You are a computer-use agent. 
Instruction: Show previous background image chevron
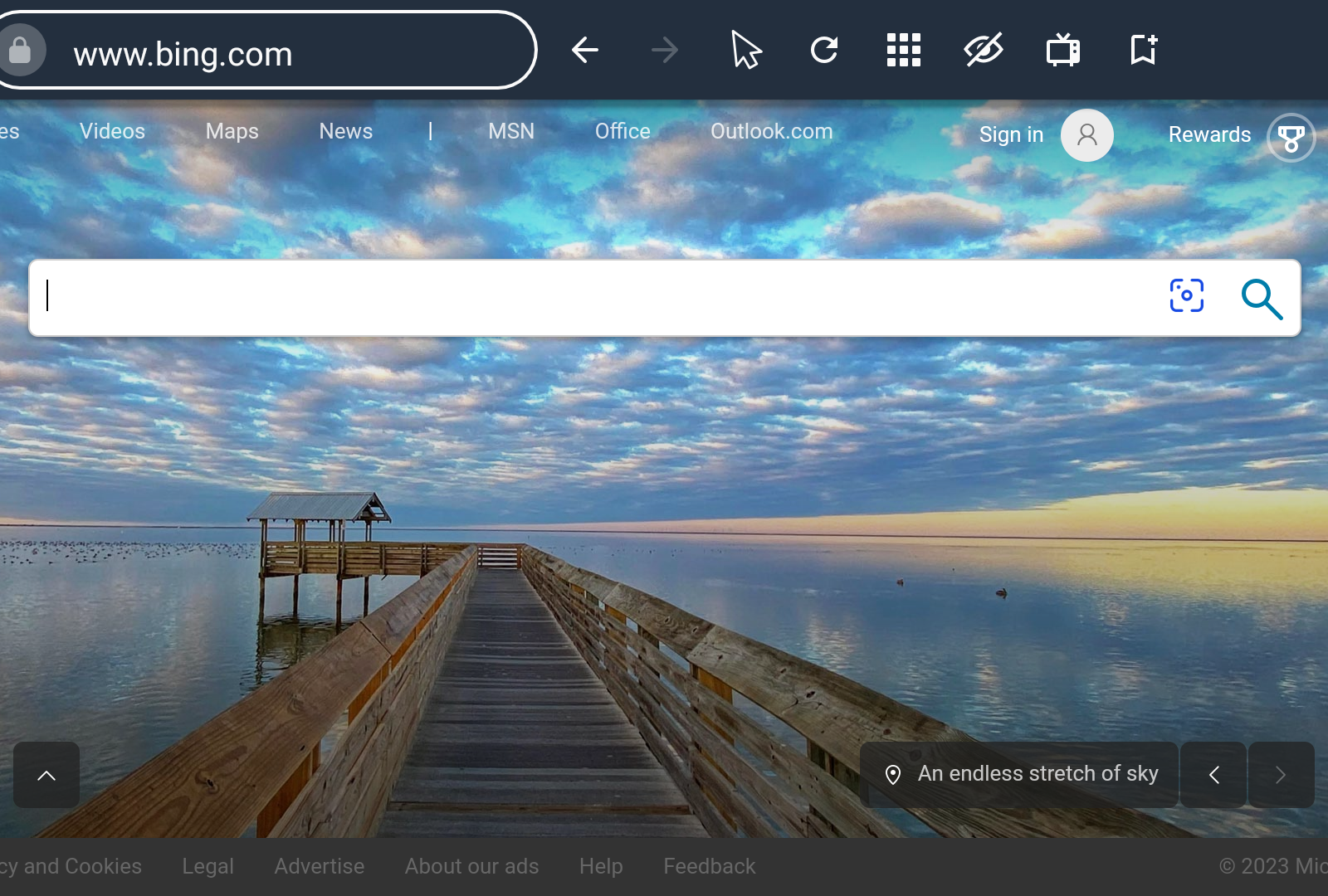[1213, 775]
